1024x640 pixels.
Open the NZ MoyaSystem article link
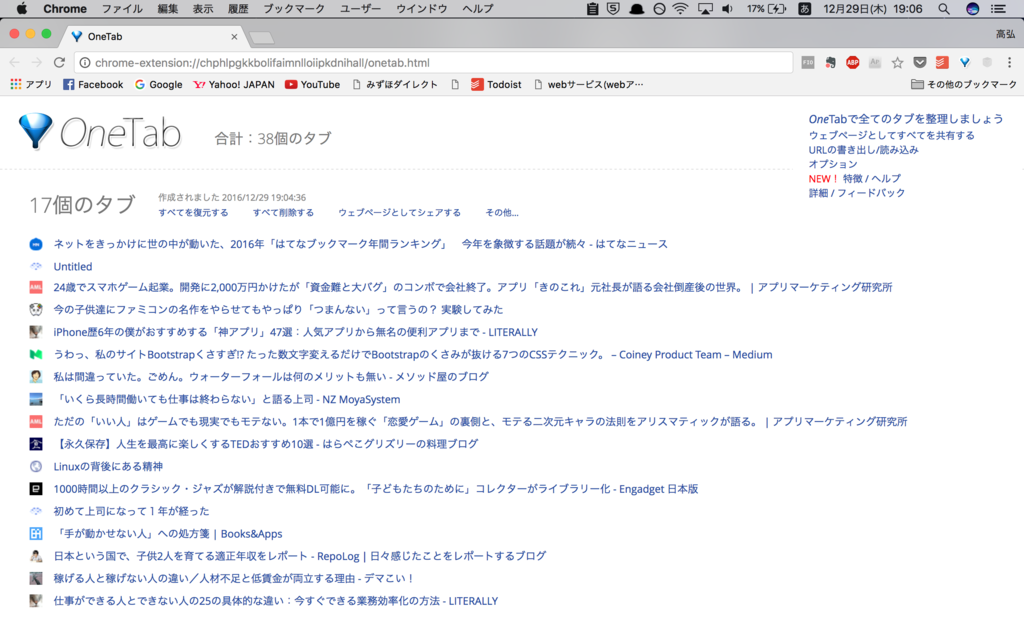click(227, 399)
